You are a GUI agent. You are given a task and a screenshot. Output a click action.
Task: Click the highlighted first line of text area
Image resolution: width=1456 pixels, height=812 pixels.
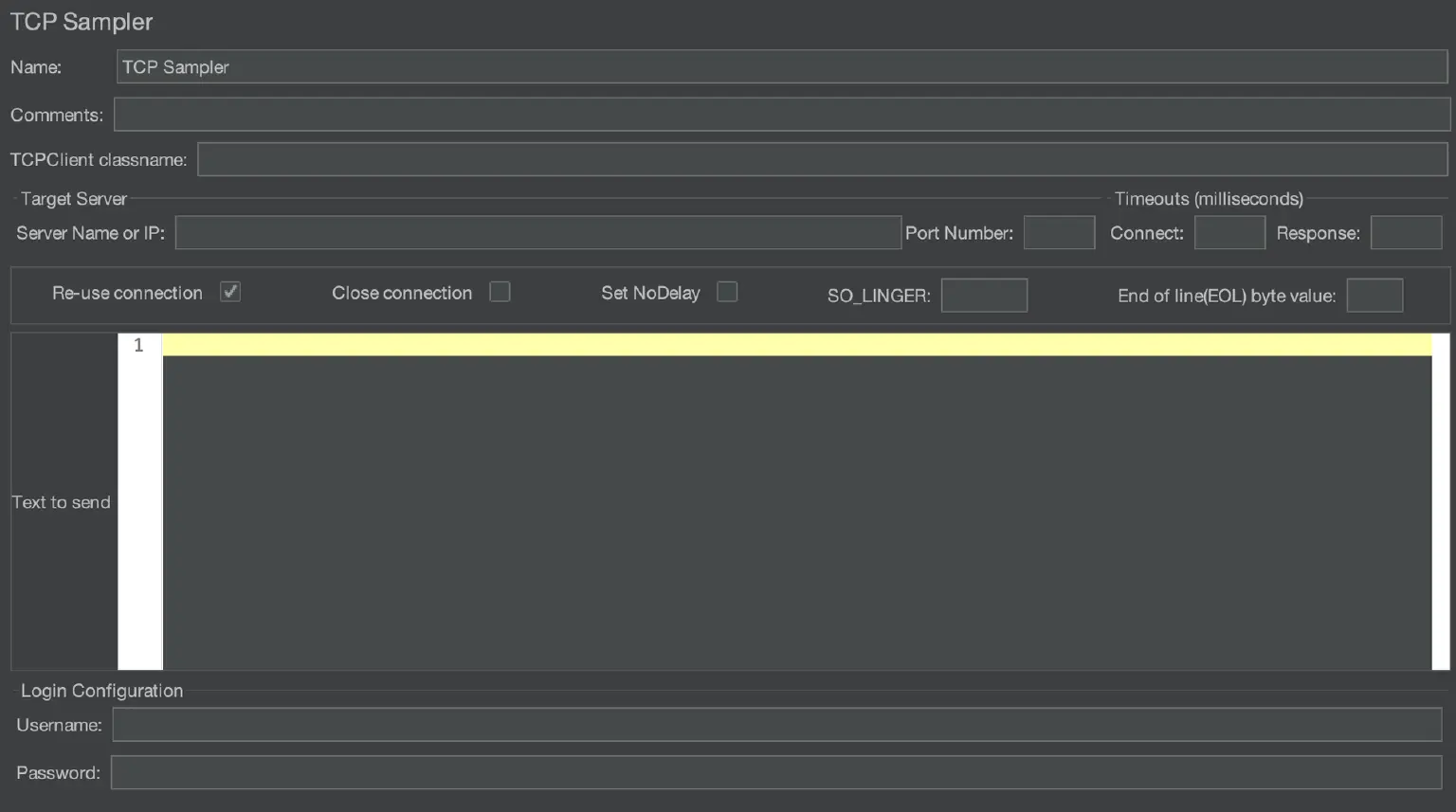coord(664,343)
